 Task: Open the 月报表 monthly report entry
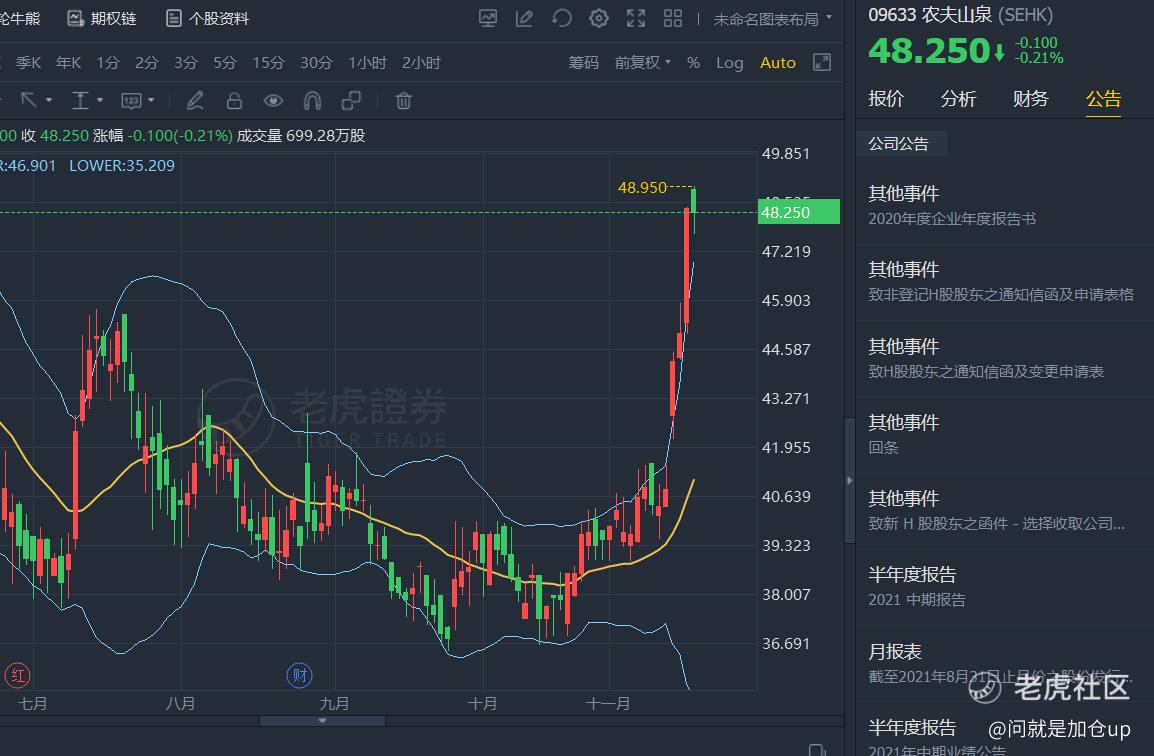pos(1005,663)
